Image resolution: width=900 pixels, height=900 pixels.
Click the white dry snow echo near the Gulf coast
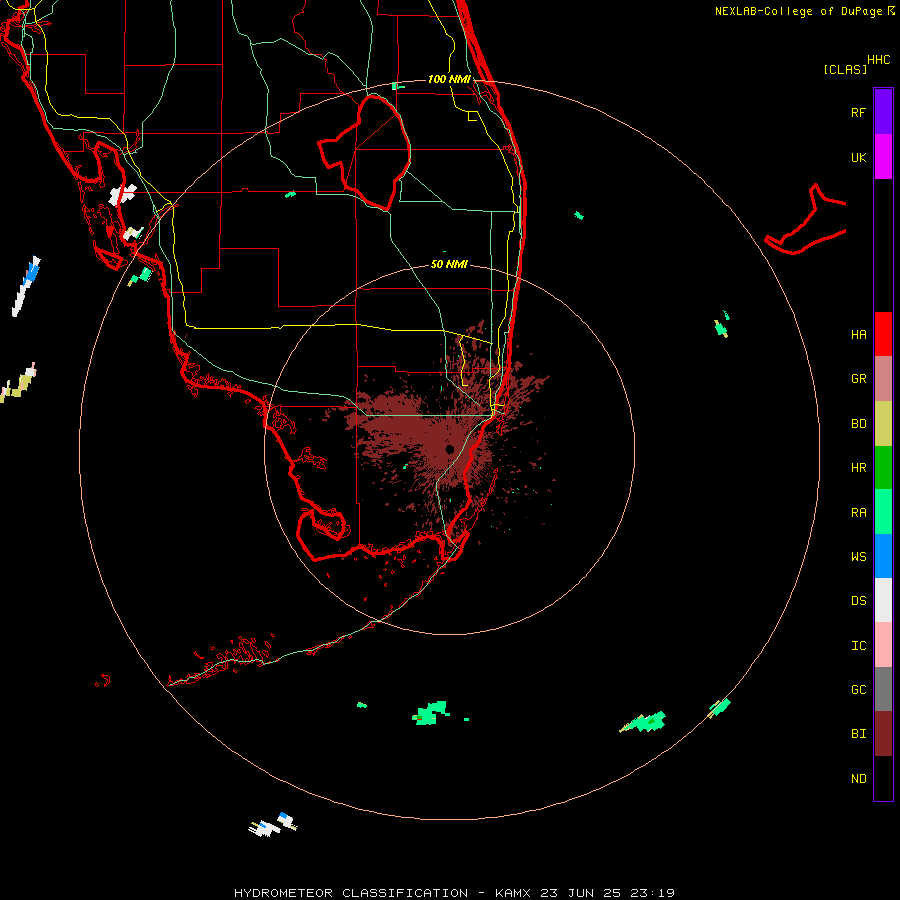[x=123, y=195]
